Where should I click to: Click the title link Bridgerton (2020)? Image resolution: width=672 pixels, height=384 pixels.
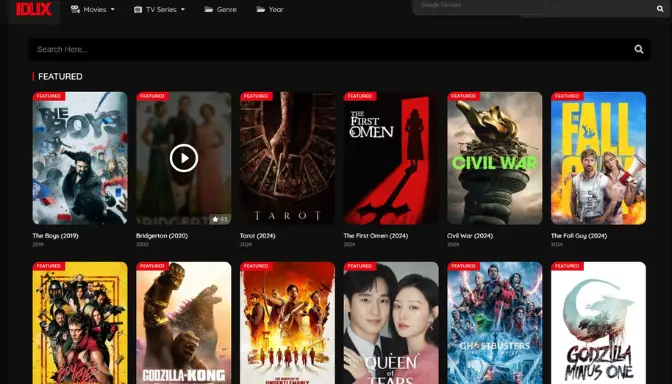[x=162, y=236]
